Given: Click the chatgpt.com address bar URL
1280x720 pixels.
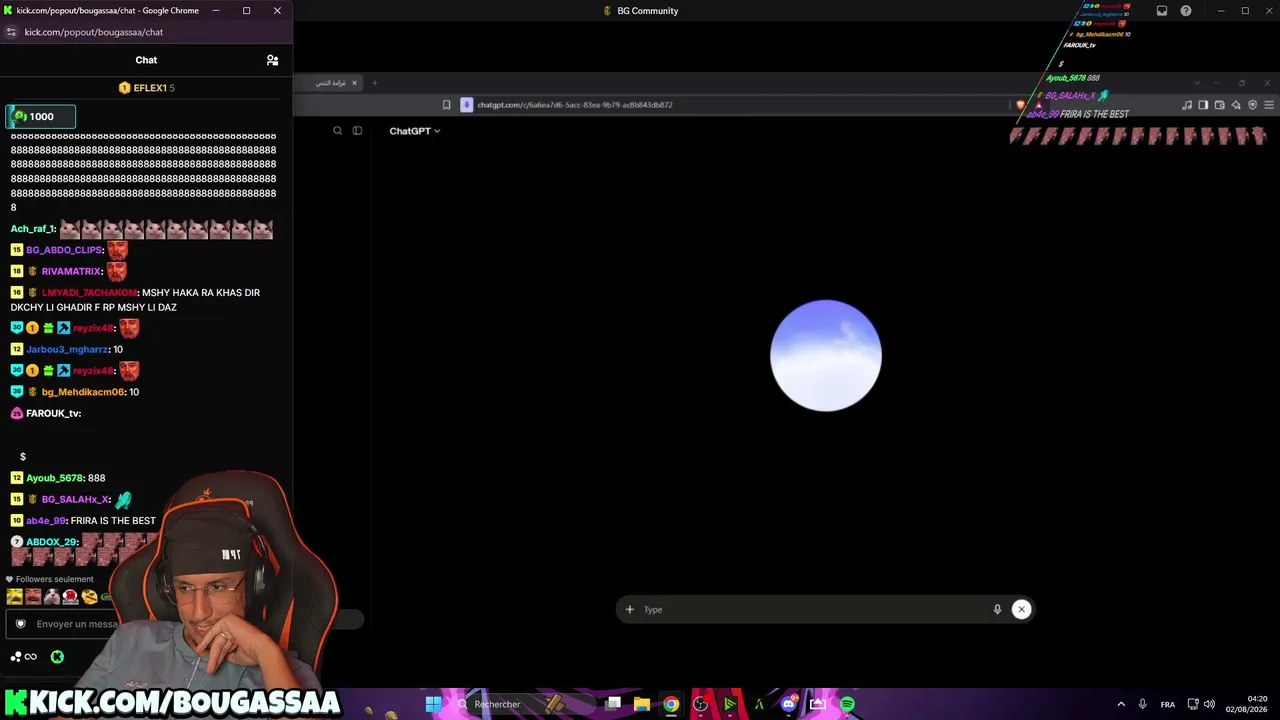Looking at the screenshot, I should click(575, 105).
